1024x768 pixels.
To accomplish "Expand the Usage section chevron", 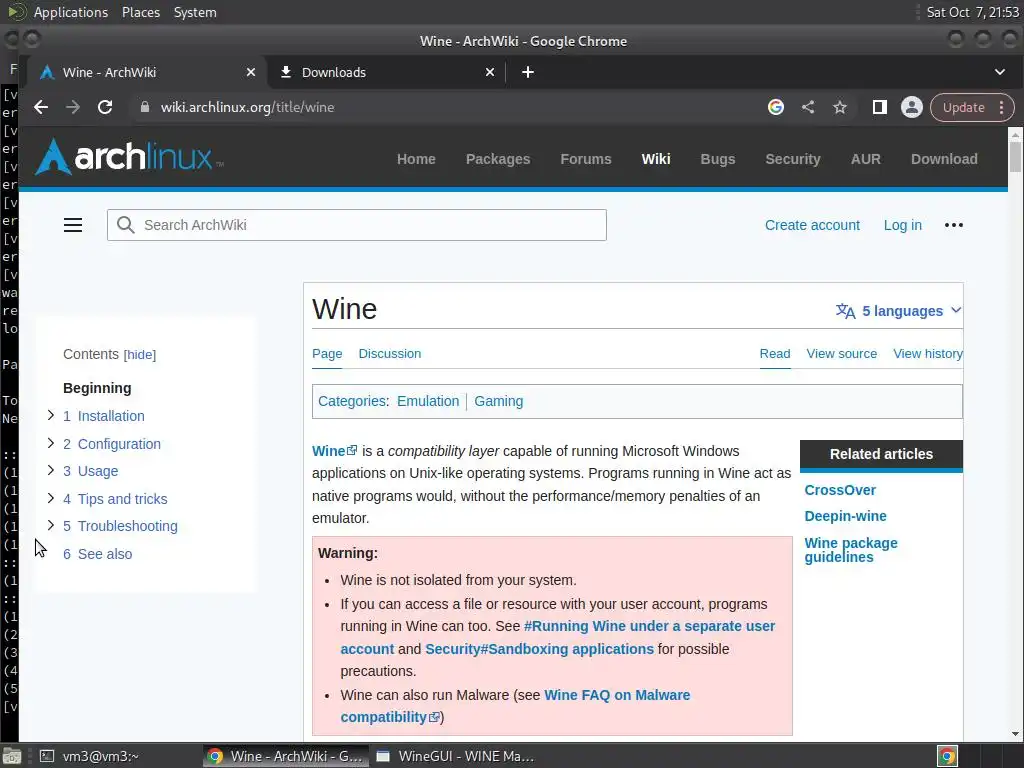I will pos(51,470).
